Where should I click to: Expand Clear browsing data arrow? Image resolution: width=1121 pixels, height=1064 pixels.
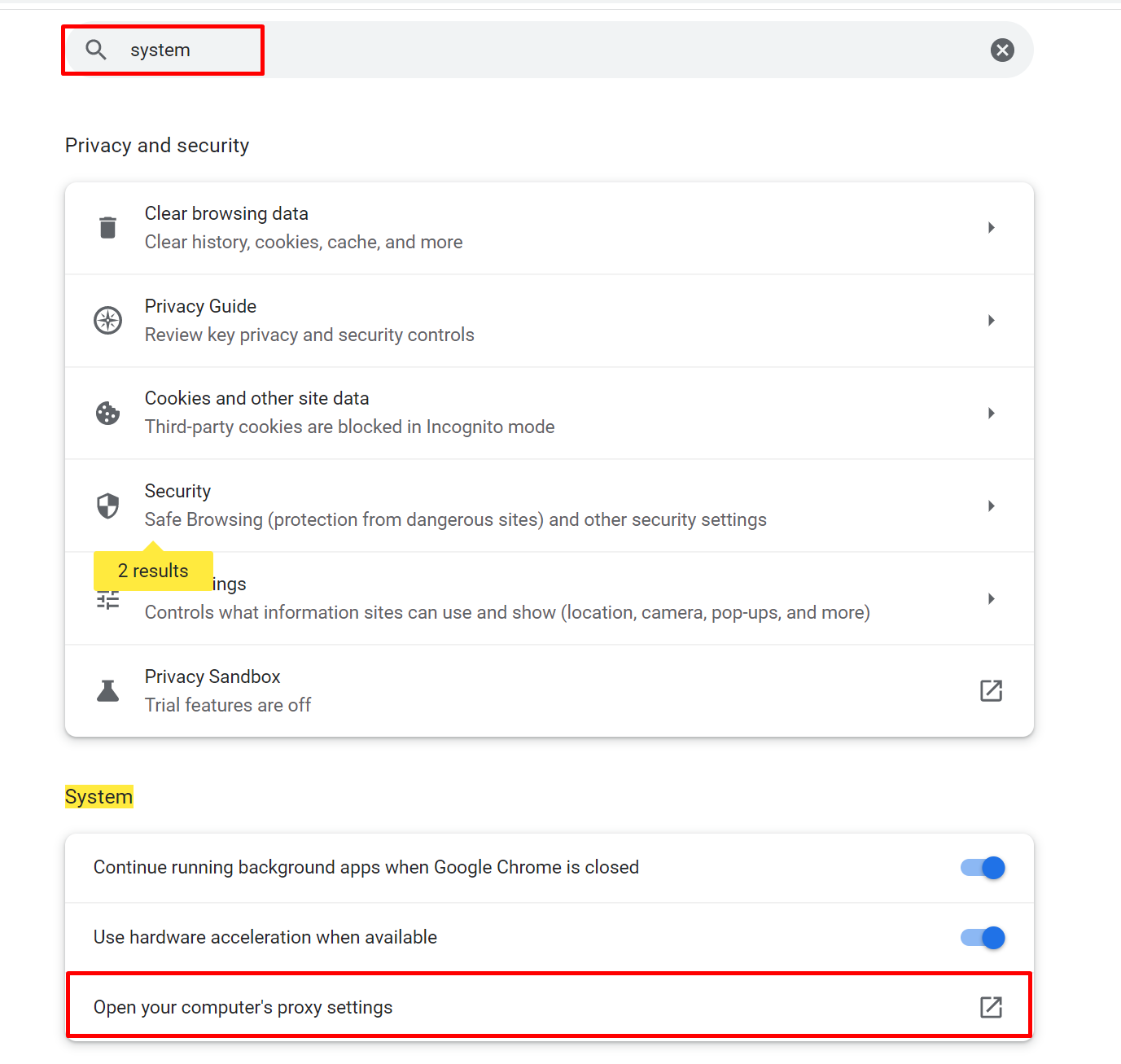(991, 228)
